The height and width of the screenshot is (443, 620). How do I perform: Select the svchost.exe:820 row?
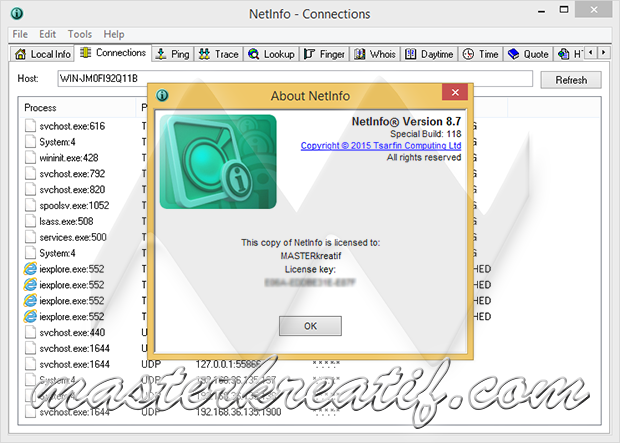coord(72,189)
